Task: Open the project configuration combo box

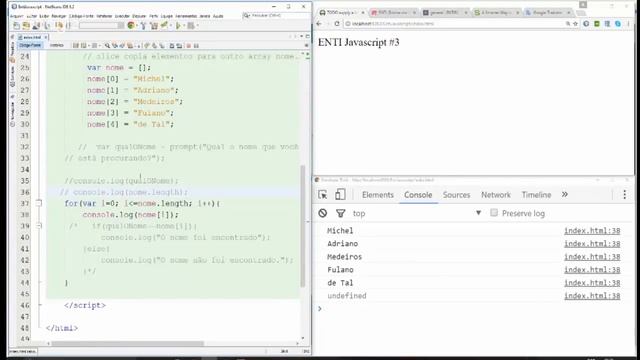Action: 101,26
